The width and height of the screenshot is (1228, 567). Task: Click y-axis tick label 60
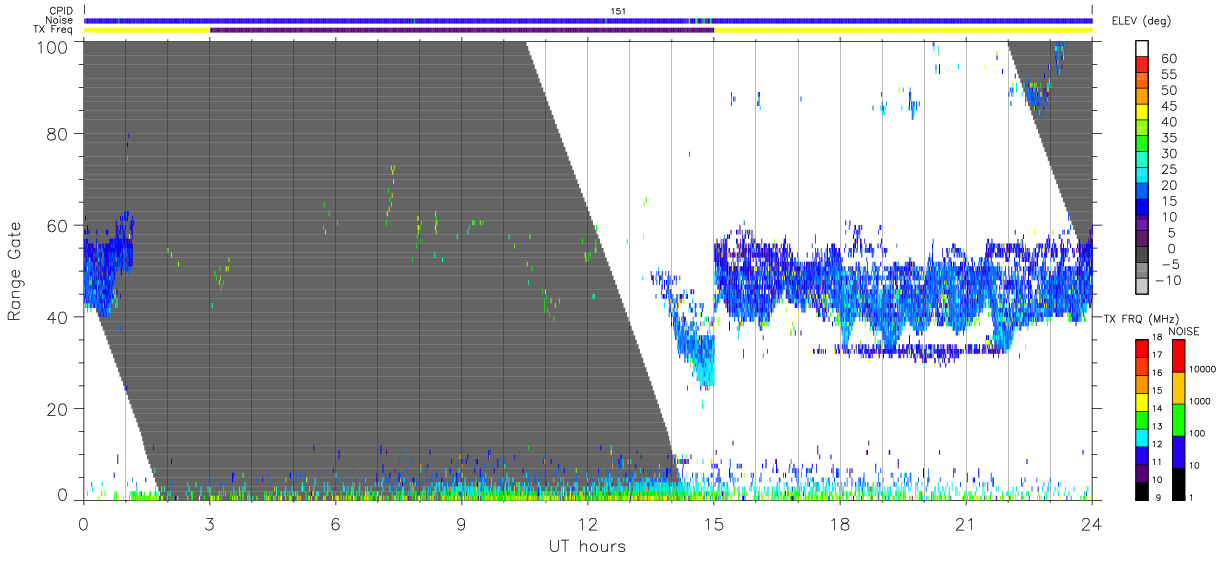click(58, 226)
